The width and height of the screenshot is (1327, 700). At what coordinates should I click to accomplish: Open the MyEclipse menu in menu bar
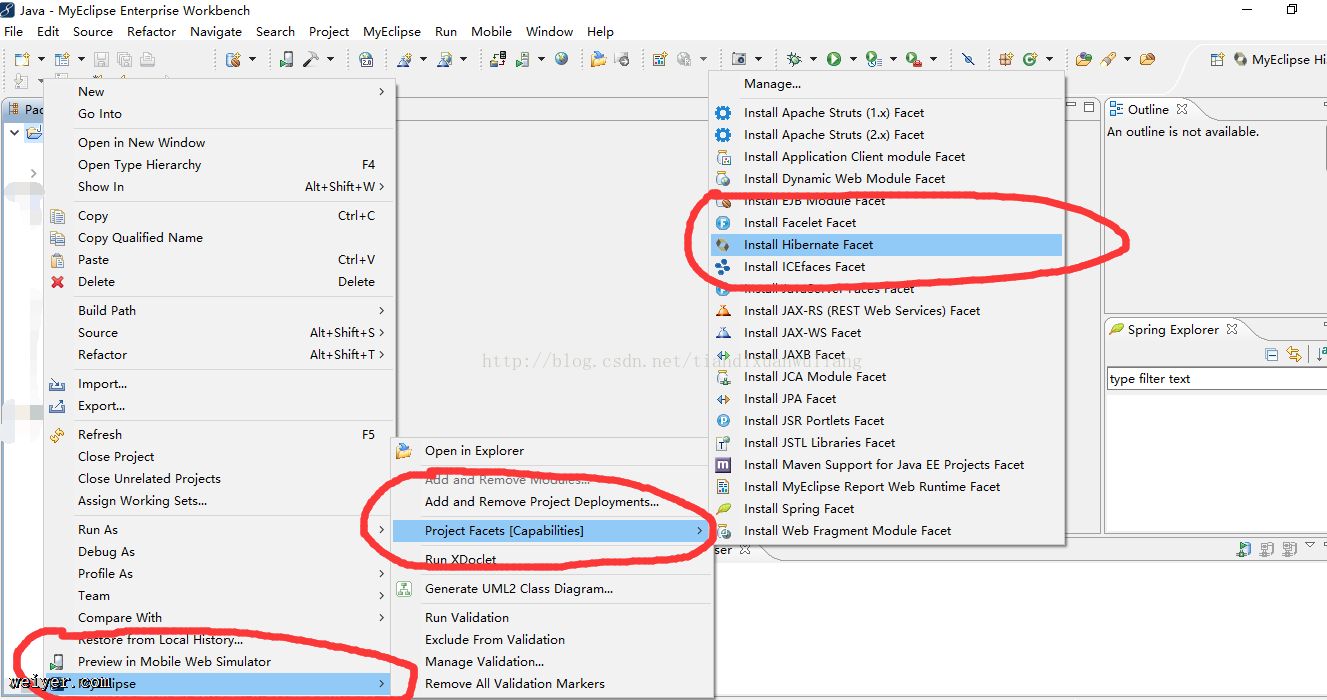(x=392, y=32)
